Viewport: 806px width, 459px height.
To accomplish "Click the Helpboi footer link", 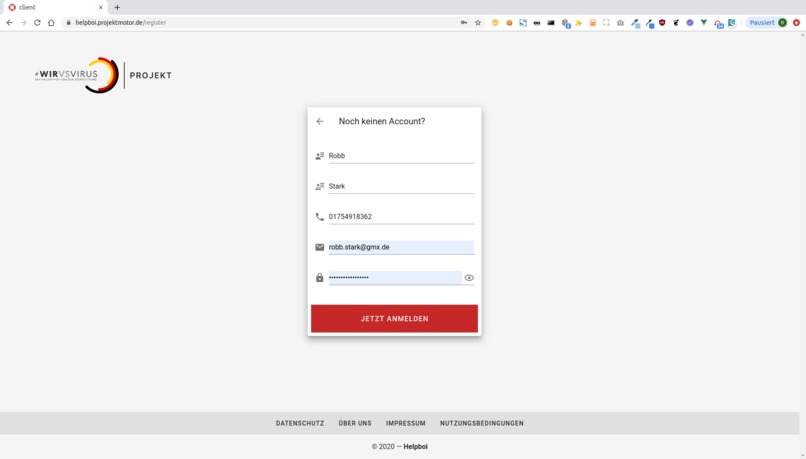I will click(415, 447).
